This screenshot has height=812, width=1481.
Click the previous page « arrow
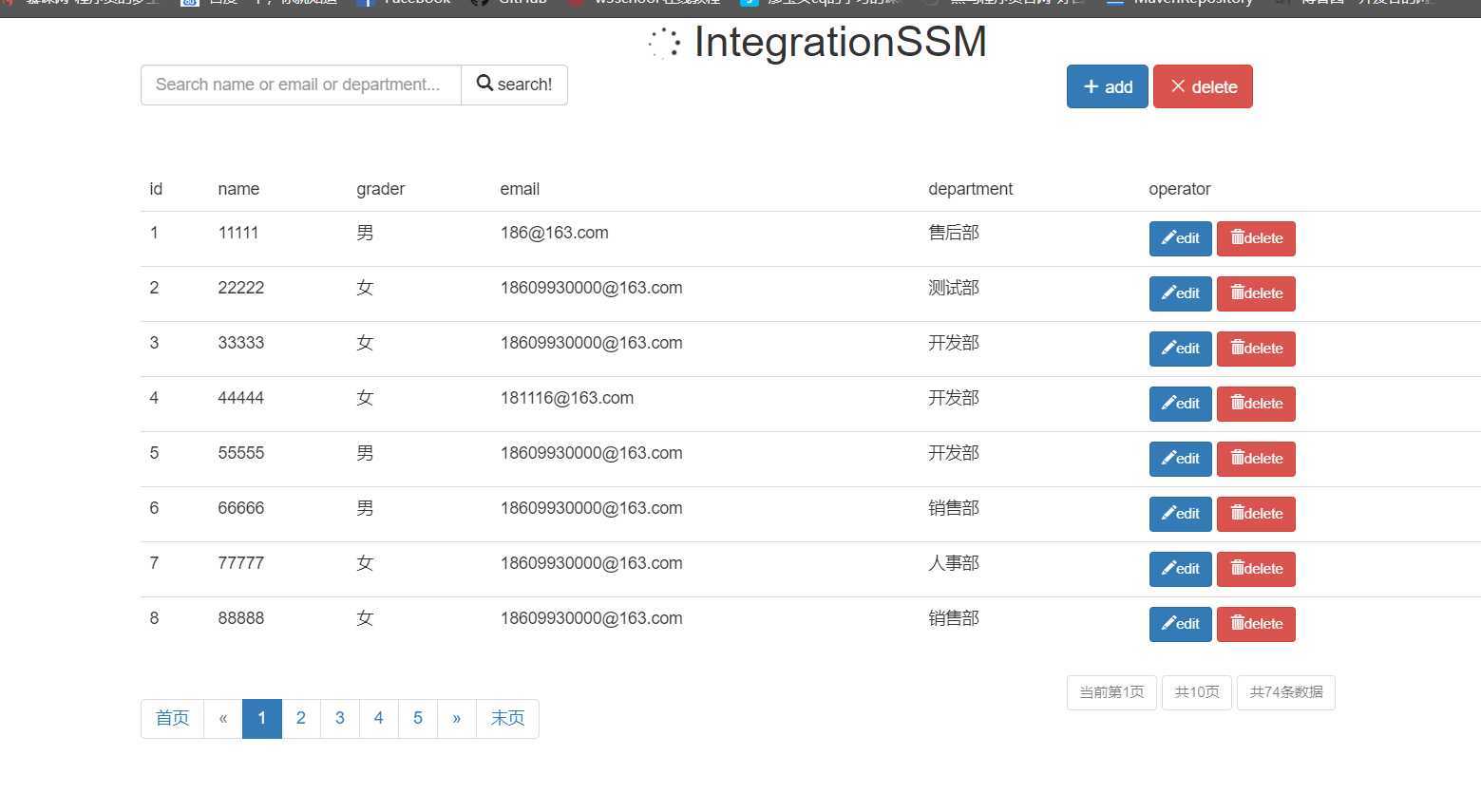(223, 719)
